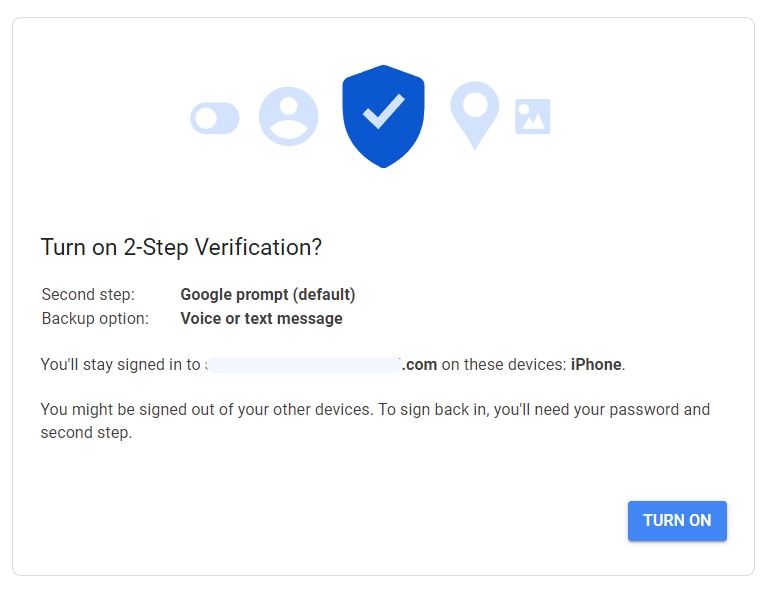Click the bold 'iPhone' device name
This screenshot has width=764, height=595.
[596, 365]
